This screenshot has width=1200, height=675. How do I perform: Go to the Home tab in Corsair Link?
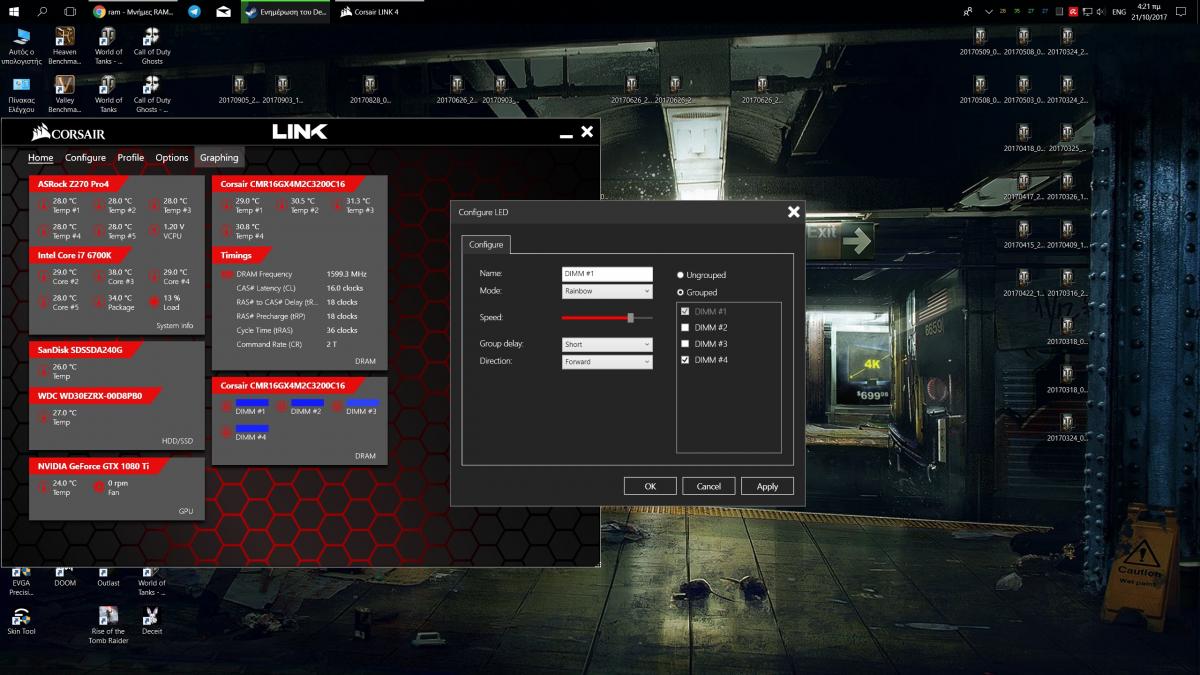pos(41,158)
